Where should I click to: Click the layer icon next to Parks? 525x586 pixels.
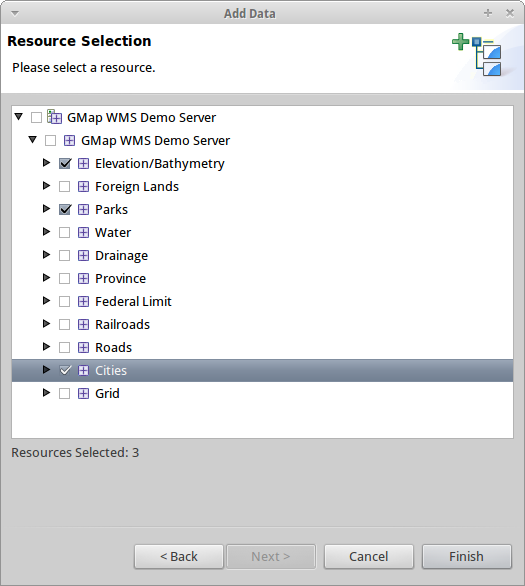83,209
